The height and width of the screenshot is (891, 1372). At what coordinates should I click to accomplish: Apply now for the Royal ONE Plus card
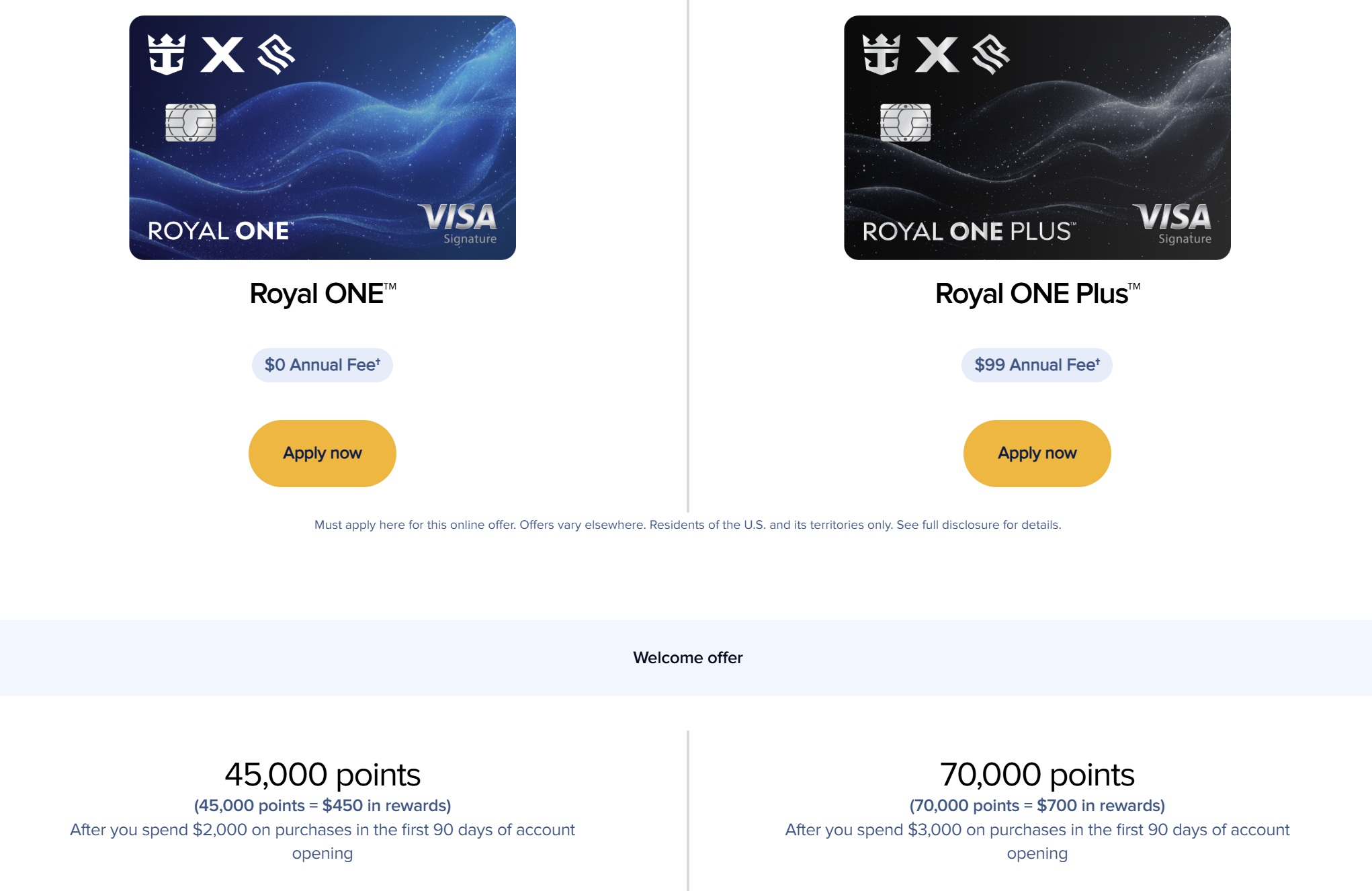tap(1037, 454)
